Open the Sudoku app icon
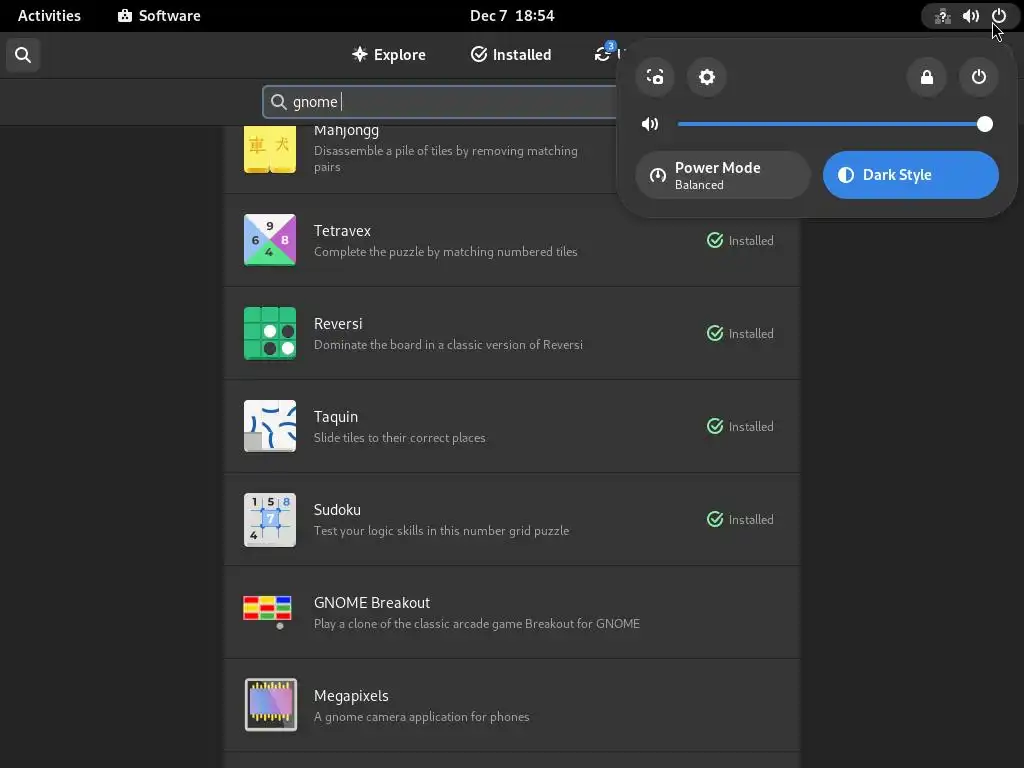The width and height of the screenshot is (1024, 768). pos(270,519)
